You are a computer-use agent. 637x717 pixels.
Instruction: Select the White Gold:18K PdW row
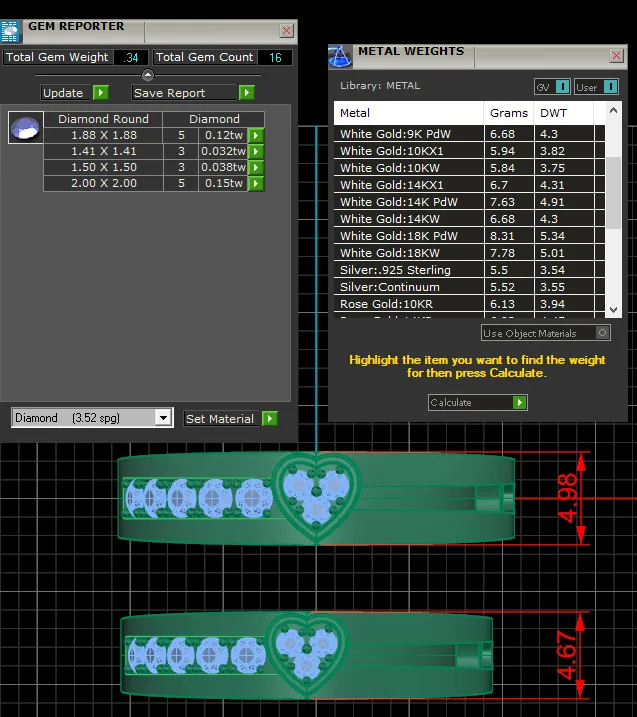tap(469, 235)
